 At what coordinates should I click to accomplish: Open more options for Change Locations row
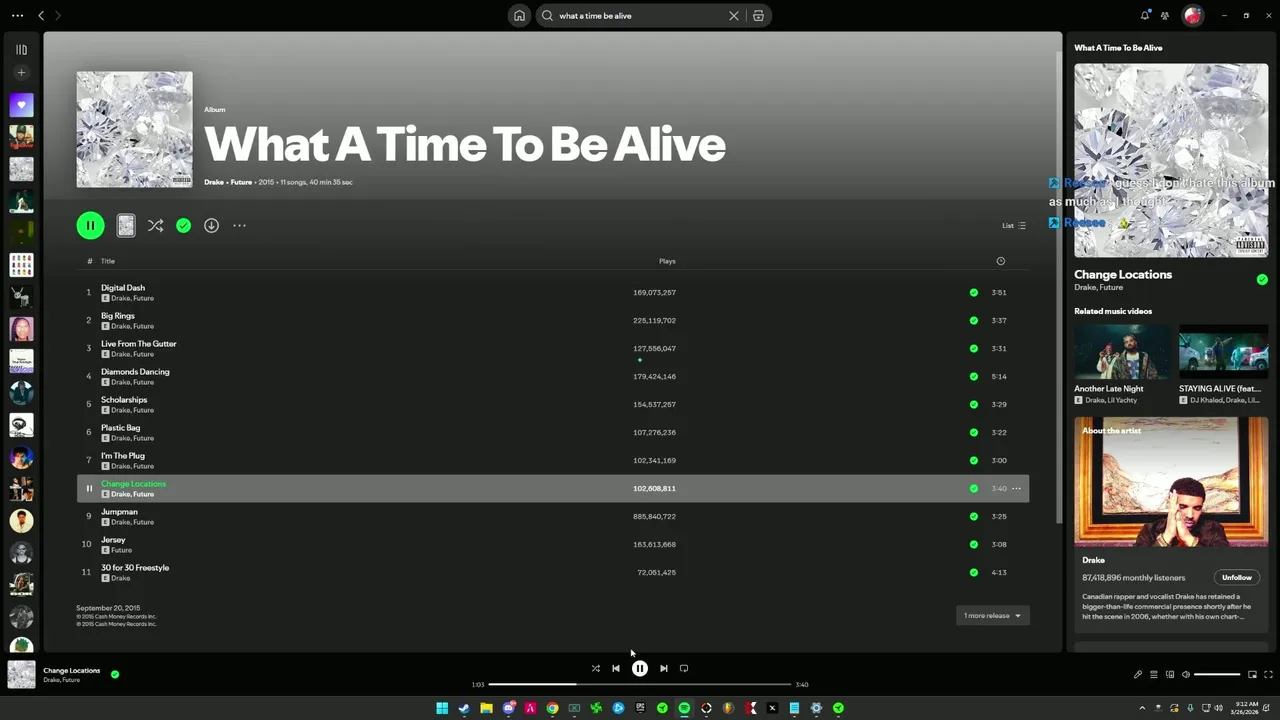1017,489
